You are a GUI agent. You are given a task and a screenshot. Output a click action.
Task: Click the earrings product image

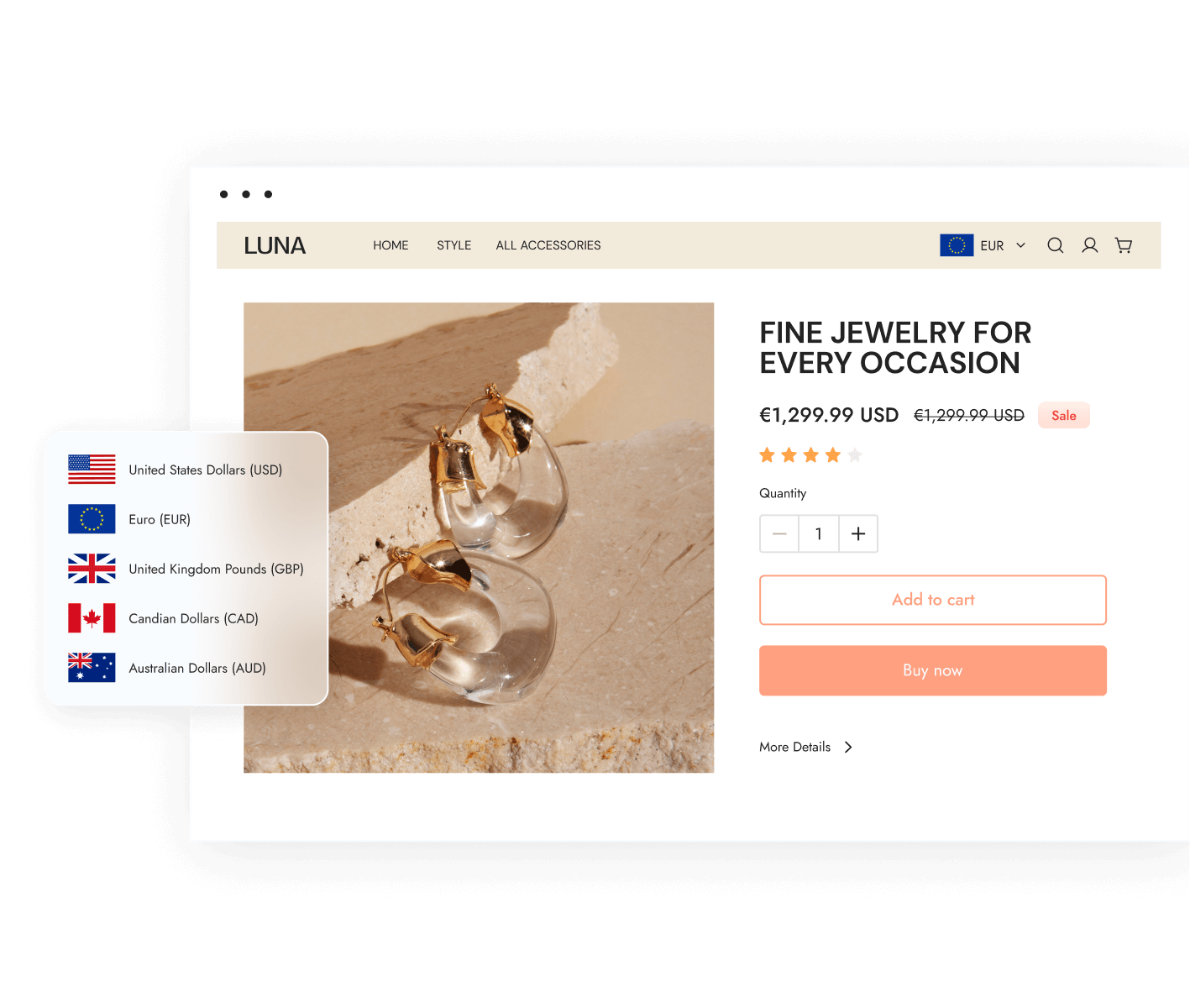click(x=479, y=538)
